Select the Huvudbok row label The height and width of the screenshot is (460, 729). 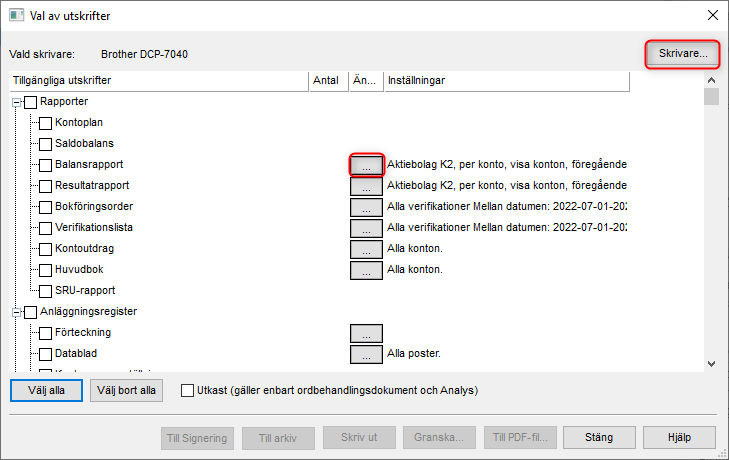pos(80,270)
